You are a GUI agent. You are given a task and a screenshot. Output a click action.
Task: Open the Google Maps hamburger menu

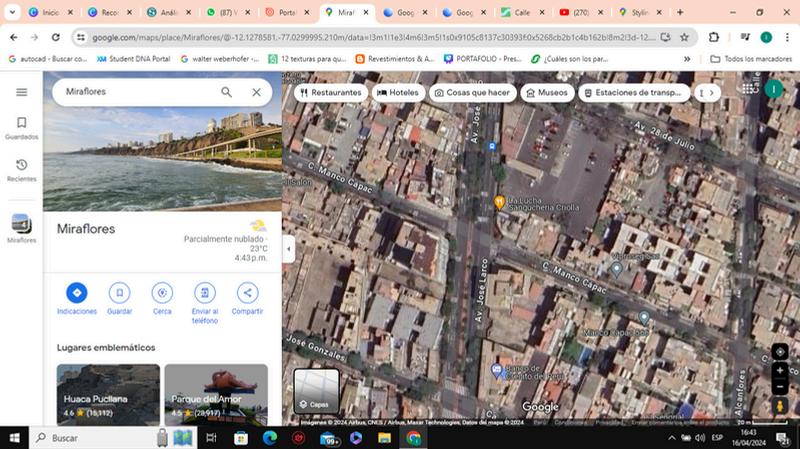(x=21, y=92)
